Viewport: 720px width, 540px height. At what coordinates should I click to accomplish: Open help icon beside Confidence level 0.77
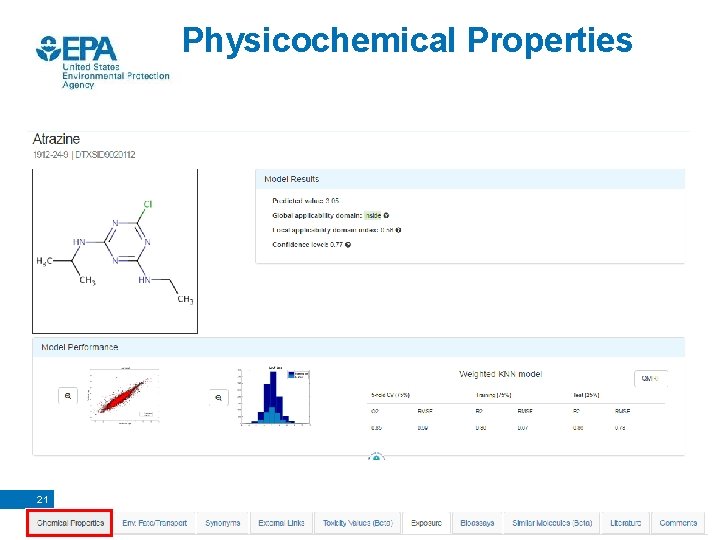pyautogui.click(x=348, y=245)
